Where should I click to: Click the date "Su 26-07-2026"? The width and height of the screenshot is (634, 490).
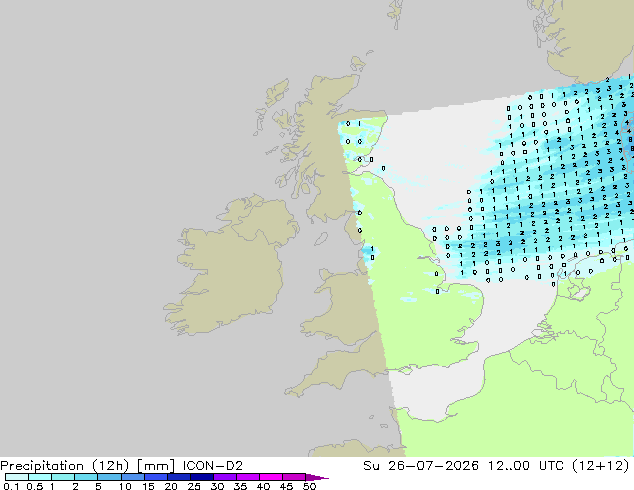pyautogui.click(x=421, y=466)
